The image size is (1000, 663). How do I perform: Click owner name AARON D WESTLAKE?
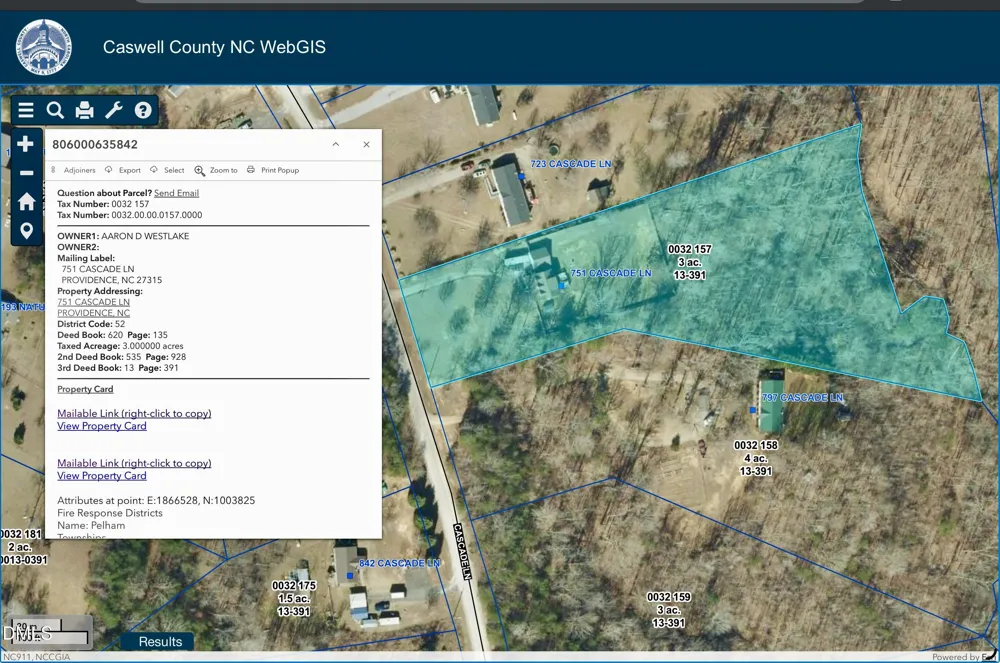coord(145,236)
